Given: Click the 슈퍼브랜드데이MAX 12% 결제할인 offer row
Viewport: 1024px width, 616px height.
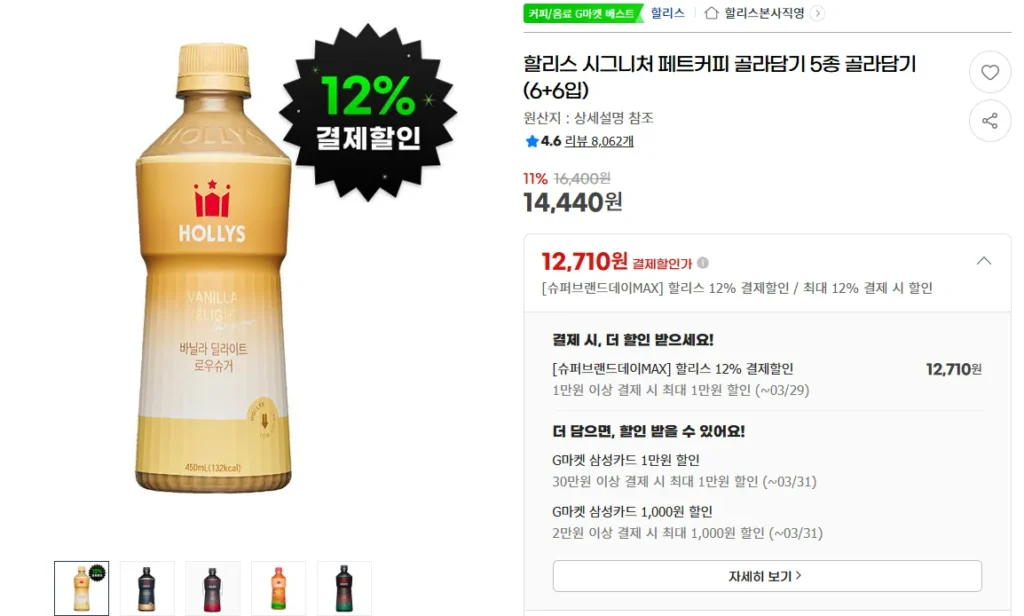Looking at the screenshot, I should coord(767,379).
